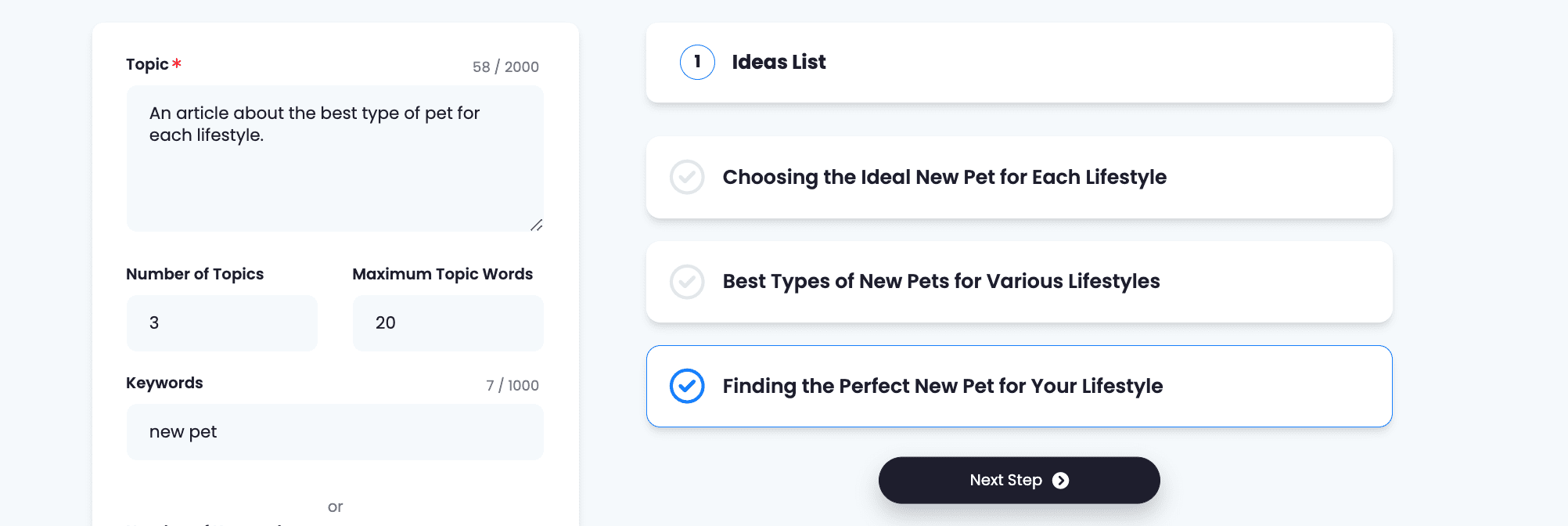
Task: Click the Ideas List heading text
Action: (779, 63)
